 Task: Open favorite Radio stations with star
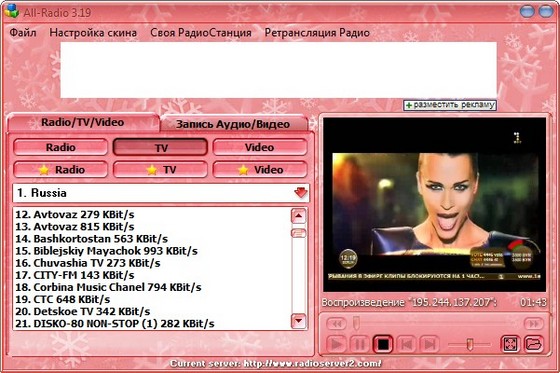tap(60, 170)
